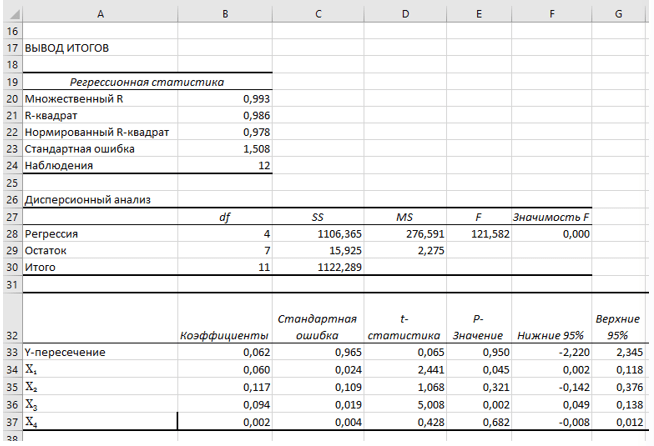
Task: Click 'Коэффициенты' header cell
Action: tap(225, 319)
